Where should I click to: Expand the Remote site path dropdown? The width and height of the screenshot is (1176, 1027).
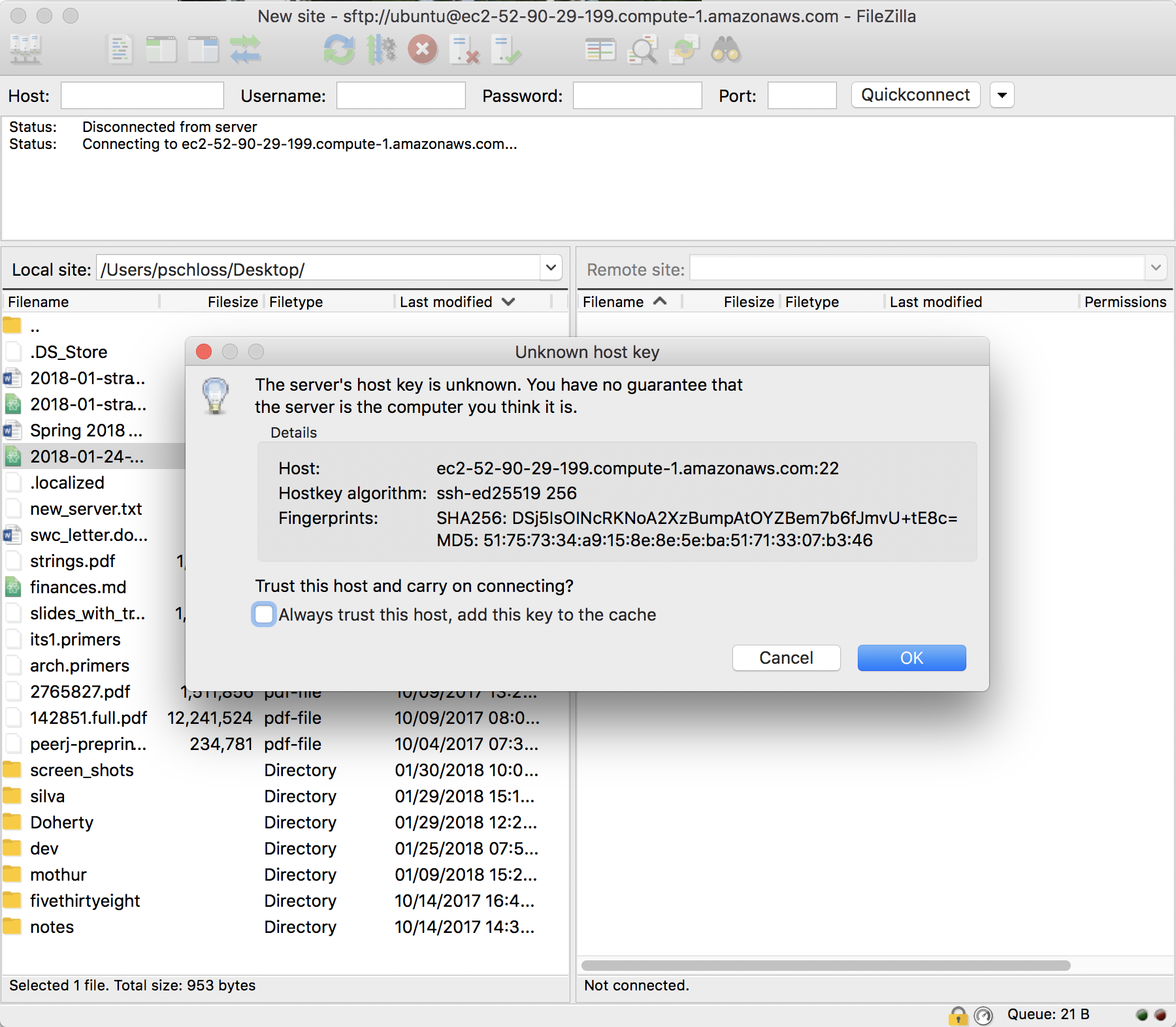click(x=1156, y=268)
